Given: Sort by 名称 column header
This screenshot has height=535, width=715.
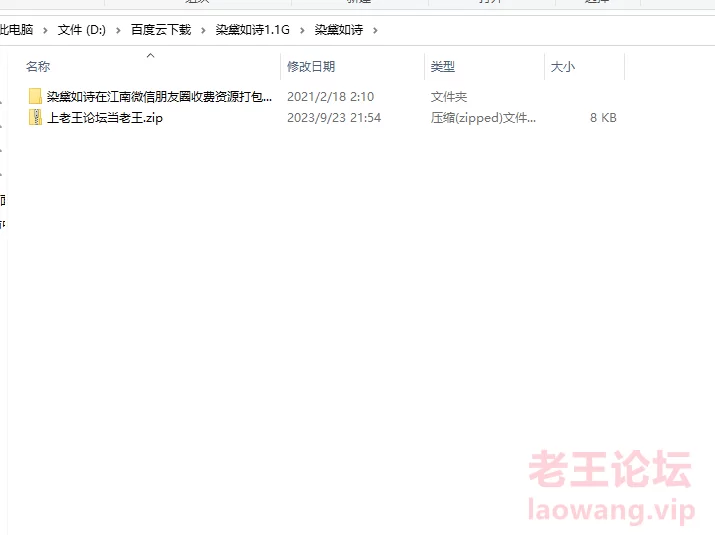Looking at the screenshot, I should tap(38, 67).
